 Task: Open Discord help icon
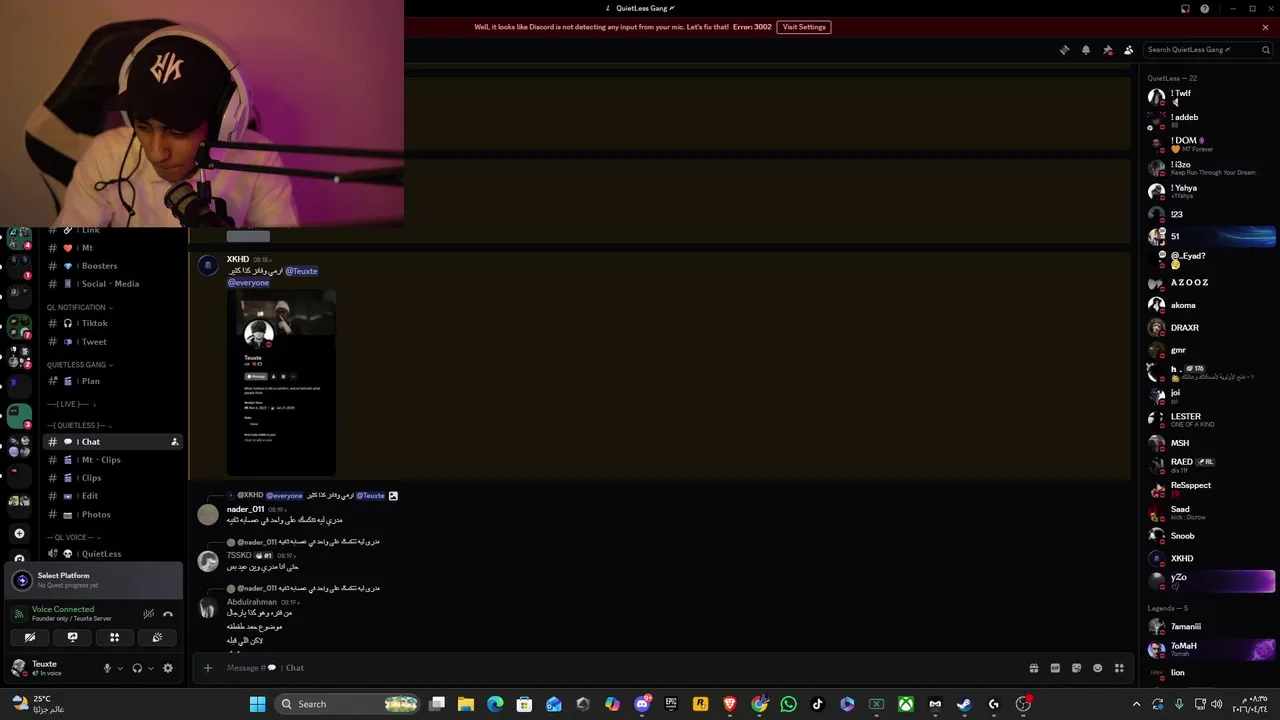click(x=1205, y=9)
